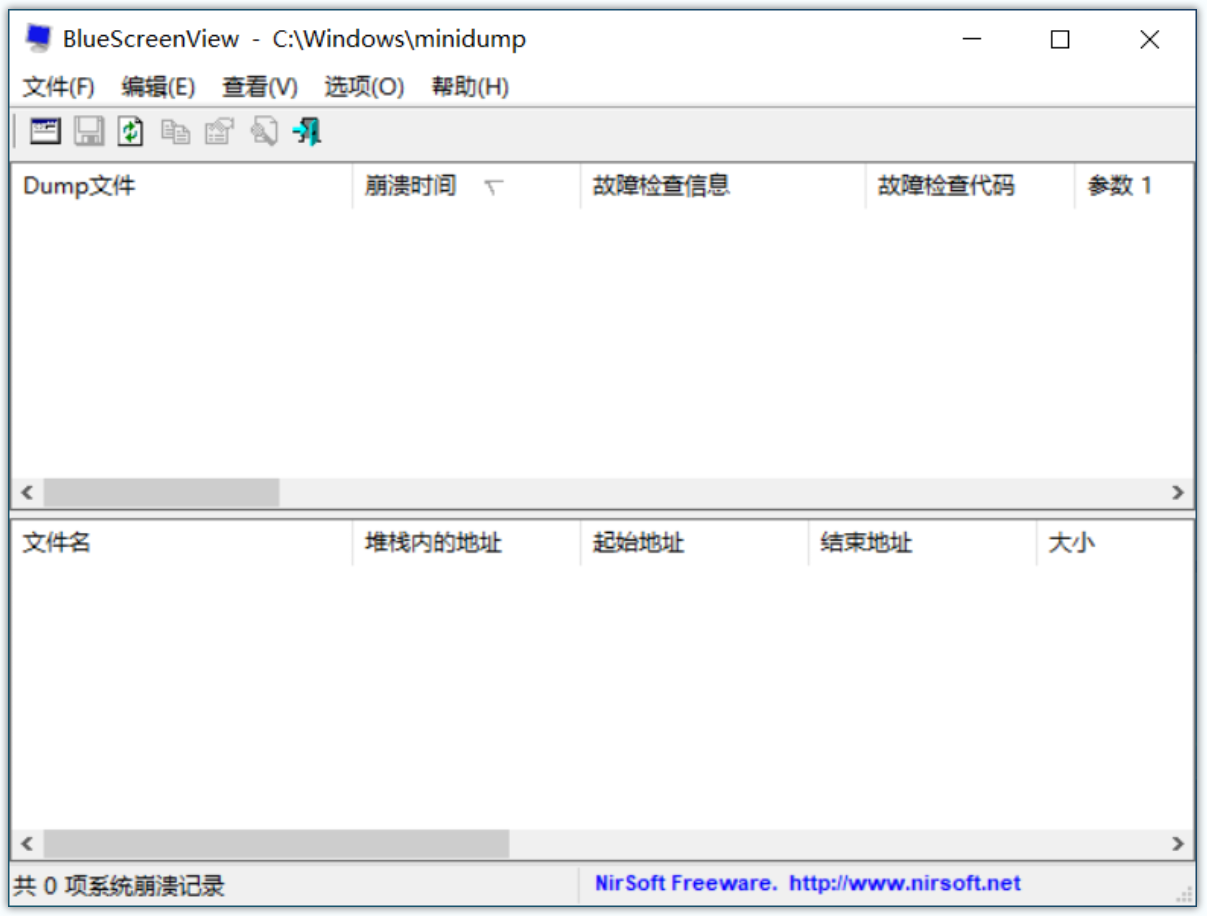Sort by the 故障检查代码 column header

click(x=970, y=185)
